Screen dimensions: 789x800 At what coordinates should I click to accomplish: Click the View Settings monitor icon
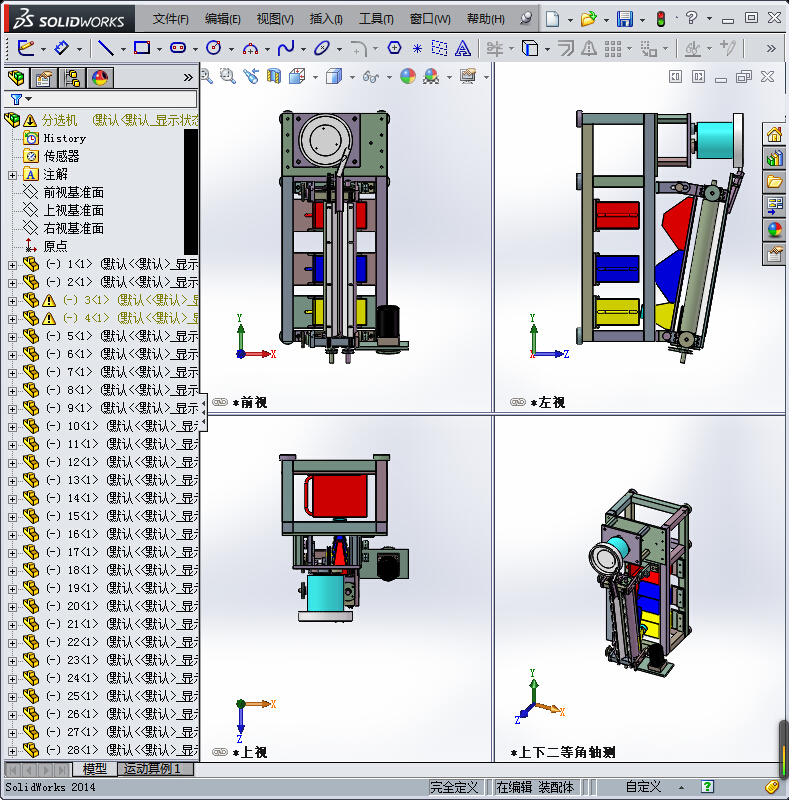(x=468, y=77)
